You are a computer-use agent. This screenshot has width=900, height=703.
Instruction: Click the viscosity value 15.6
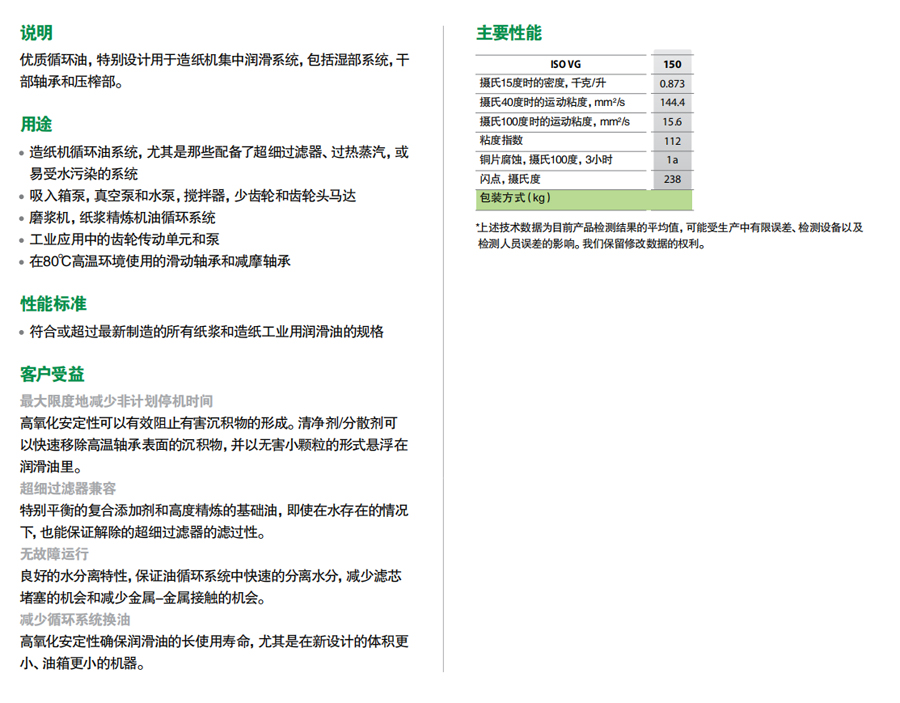click(672, 122)
